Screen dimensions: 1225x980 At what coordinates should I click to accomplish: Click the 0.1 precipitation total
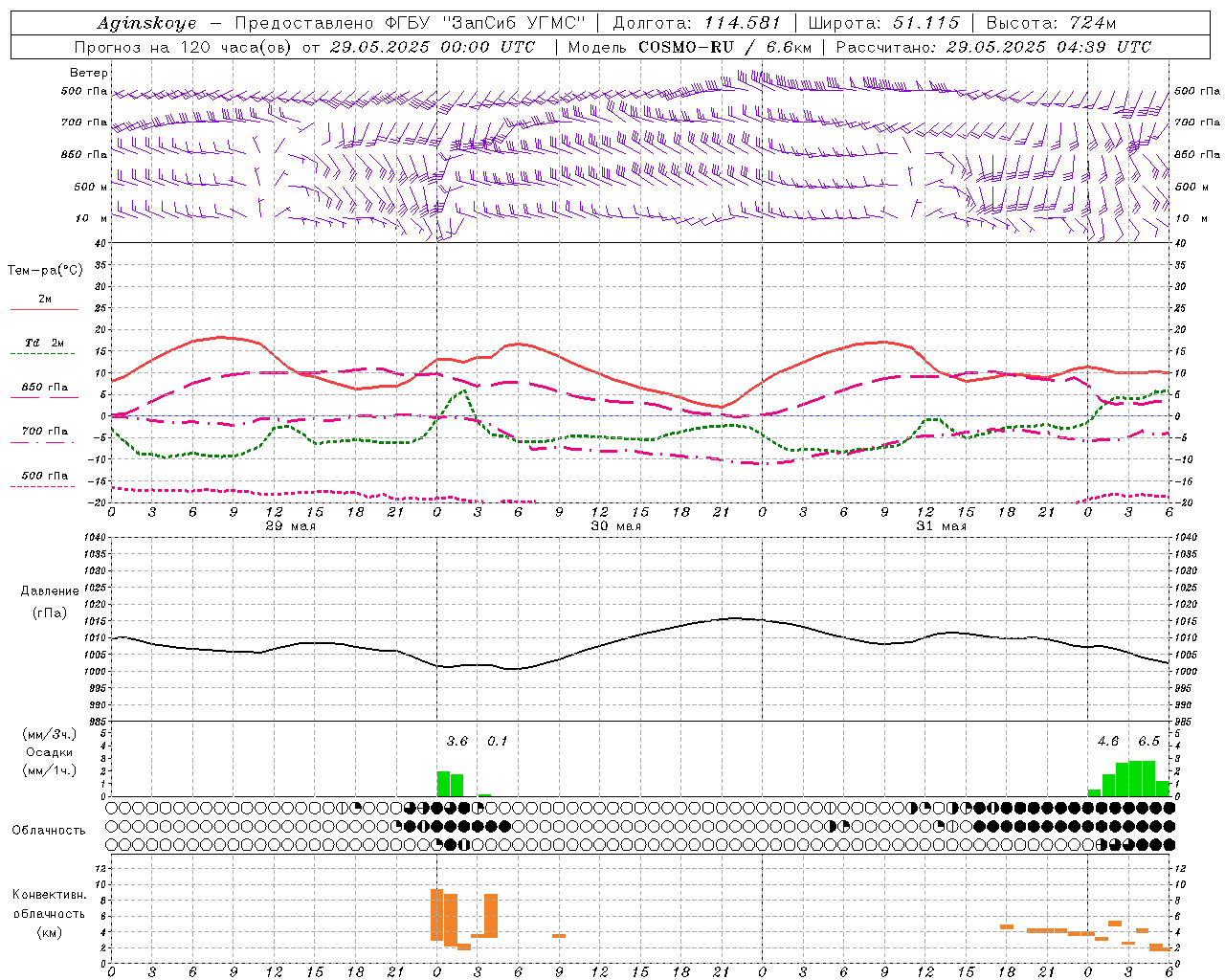(x=498, y=742)
